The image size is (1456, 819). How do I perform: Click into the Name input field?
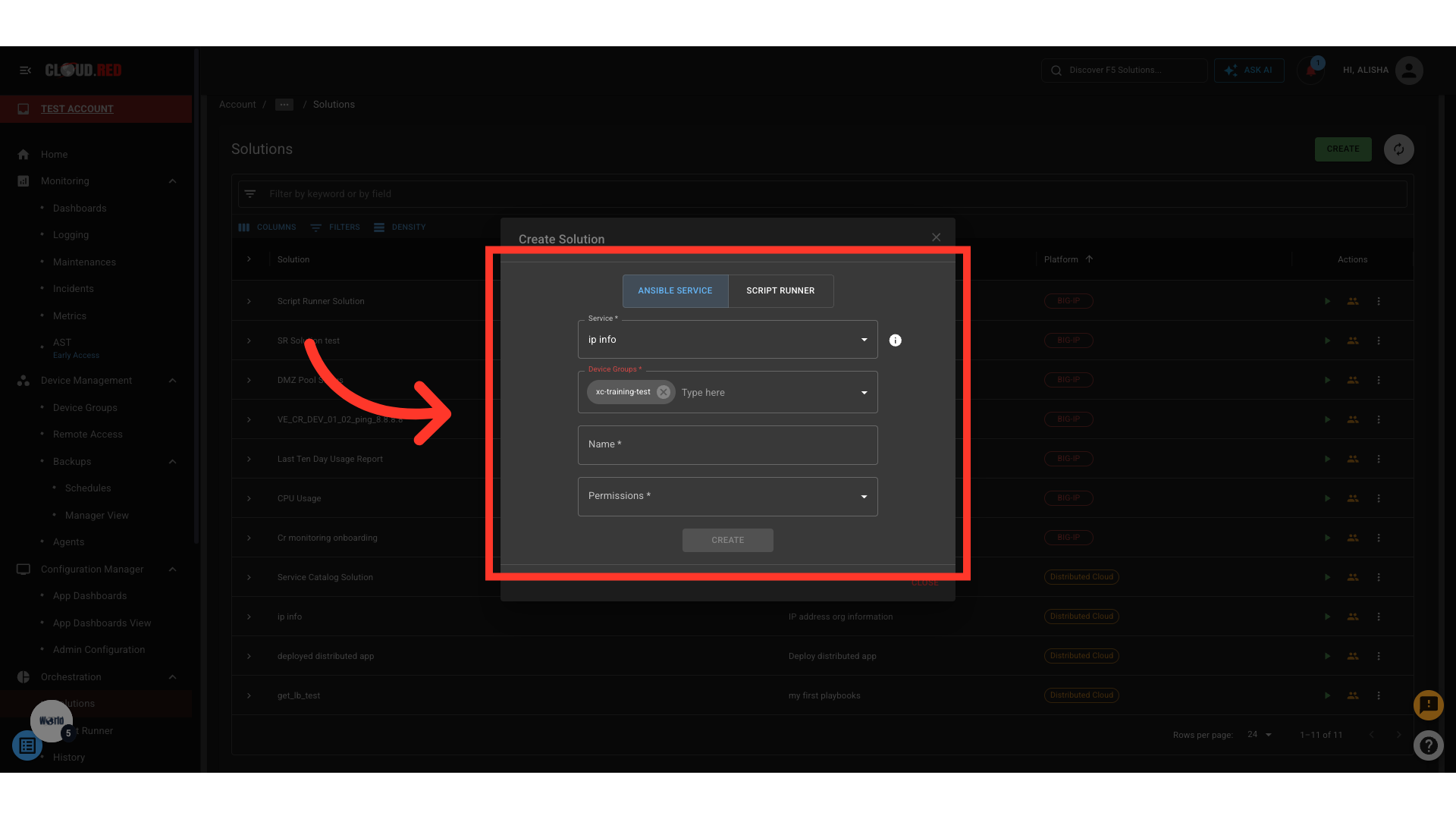click(727, 445)
